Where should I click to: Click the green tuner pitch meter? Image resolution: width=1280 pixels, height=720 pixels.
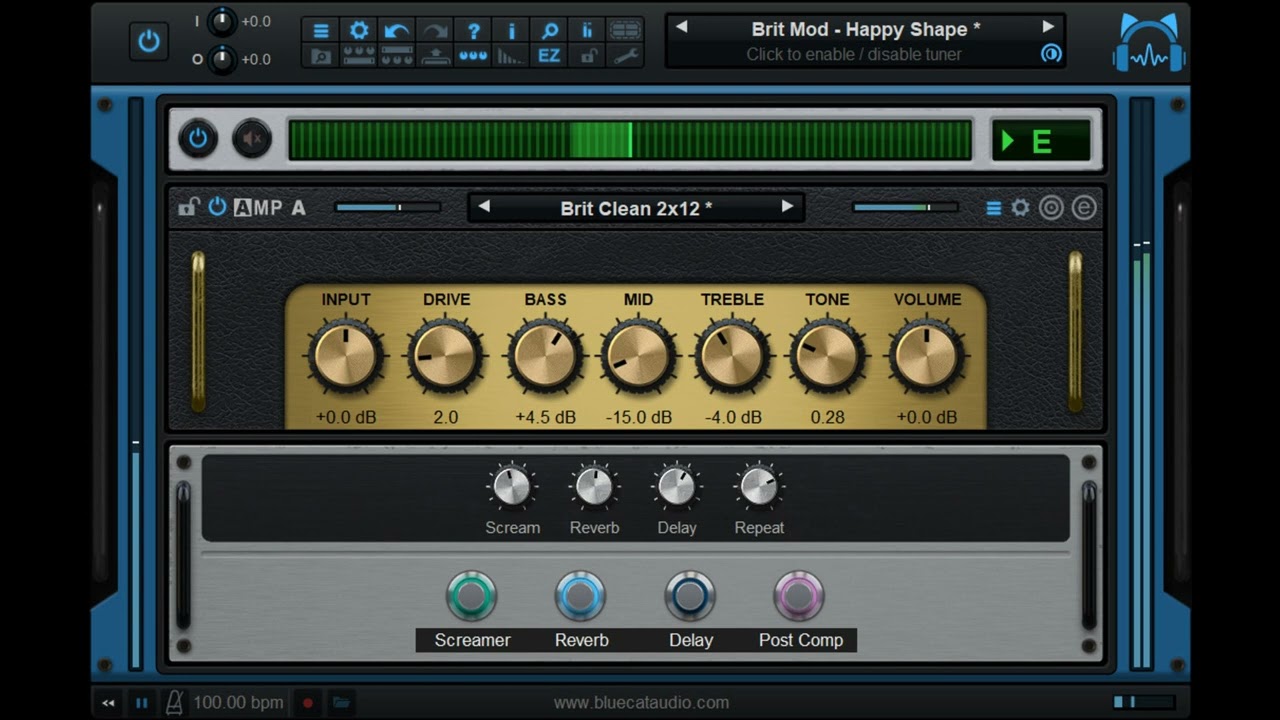point(630,140)
